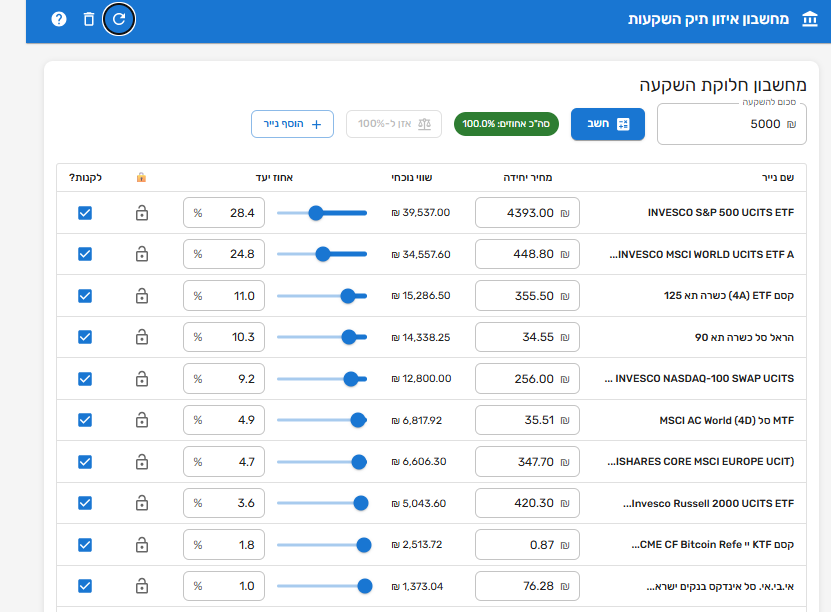
Task: Toggle lock icon for Invesco Russell 2000 row
Action: (141, 503)
